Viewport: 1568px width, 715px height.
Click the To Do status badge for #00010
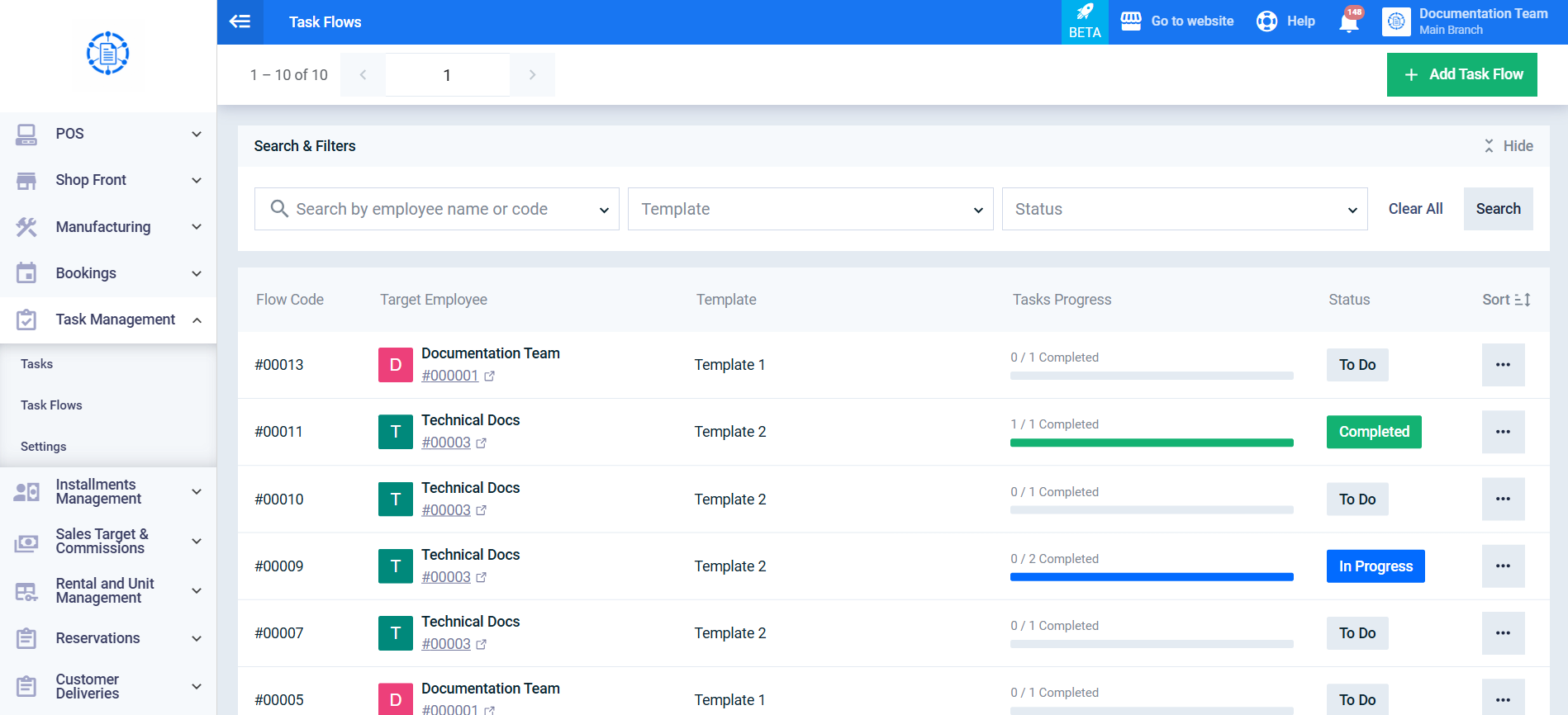pyautogui.click(x=1357, y=499)
